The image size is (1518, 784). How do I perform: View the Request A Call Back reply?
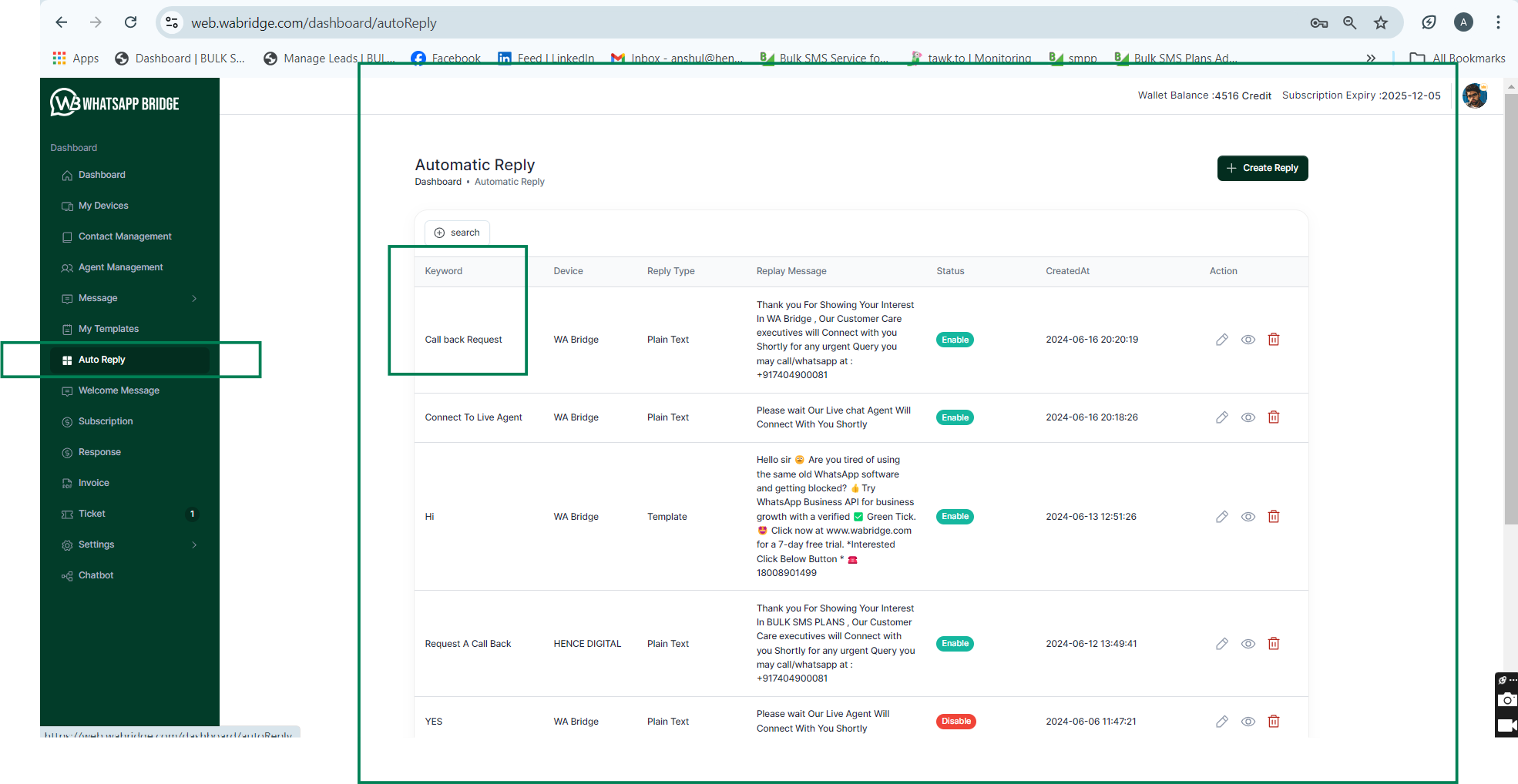[1248, 644]
